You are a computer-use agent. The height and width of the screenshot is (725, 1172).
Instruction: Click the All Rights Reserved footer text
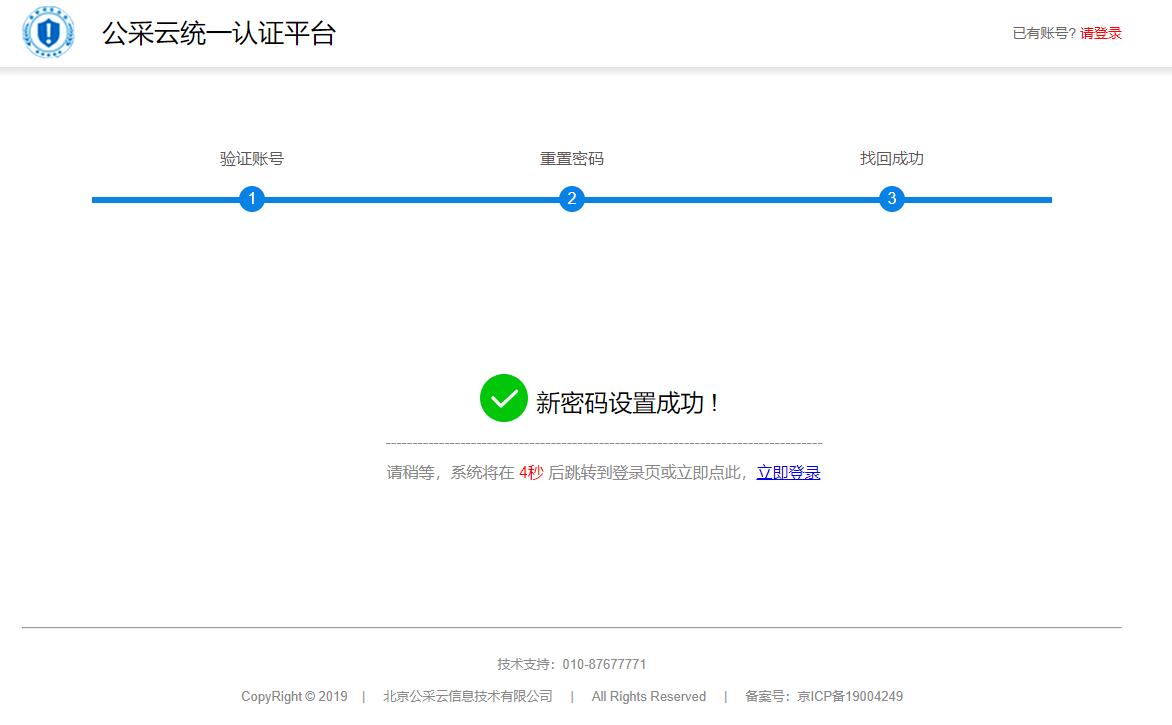tap(648, 697)
